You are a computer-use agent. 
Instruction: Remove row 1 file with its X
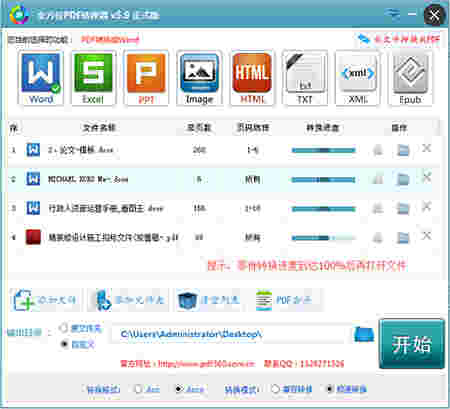coord(427,148)
